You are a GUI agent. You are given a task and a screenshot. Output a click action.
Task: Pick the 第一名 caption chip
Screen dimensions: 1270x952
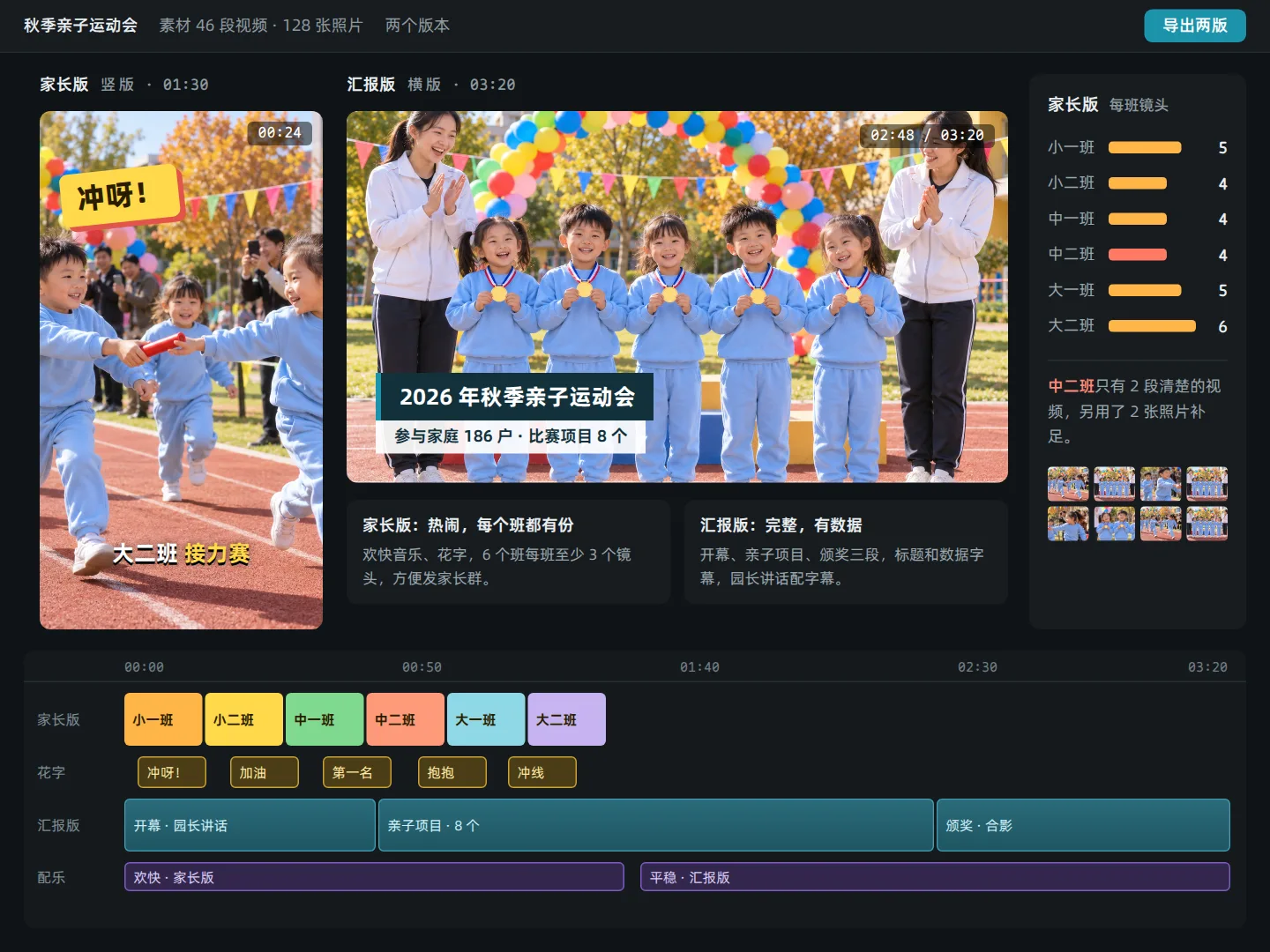pyautogui.click(x=357, y=772)
